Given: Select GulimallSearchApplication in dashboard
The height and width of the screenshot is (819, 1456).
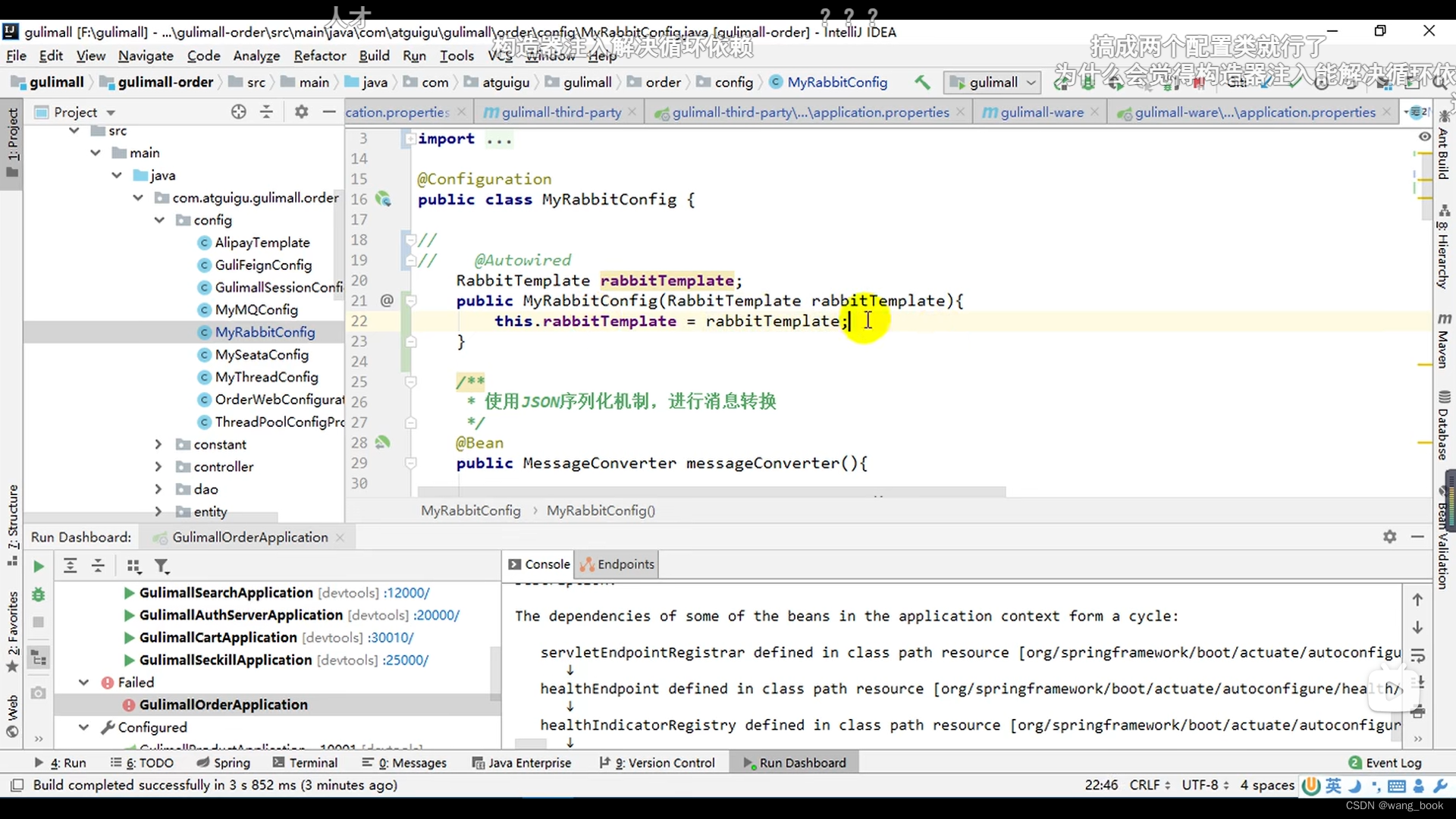Looking at the screenshot, I should pyautogui.click(x=226, y=593).
